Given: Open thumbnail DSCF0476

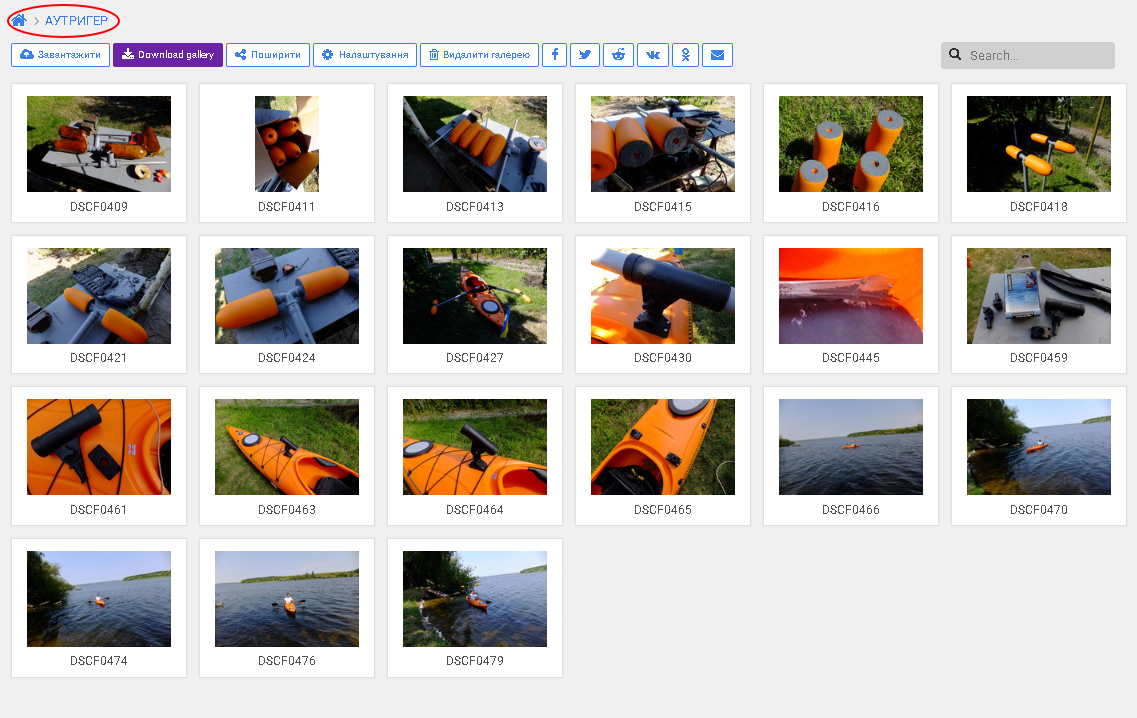Looking at the screenshot, I should point(287,599).
